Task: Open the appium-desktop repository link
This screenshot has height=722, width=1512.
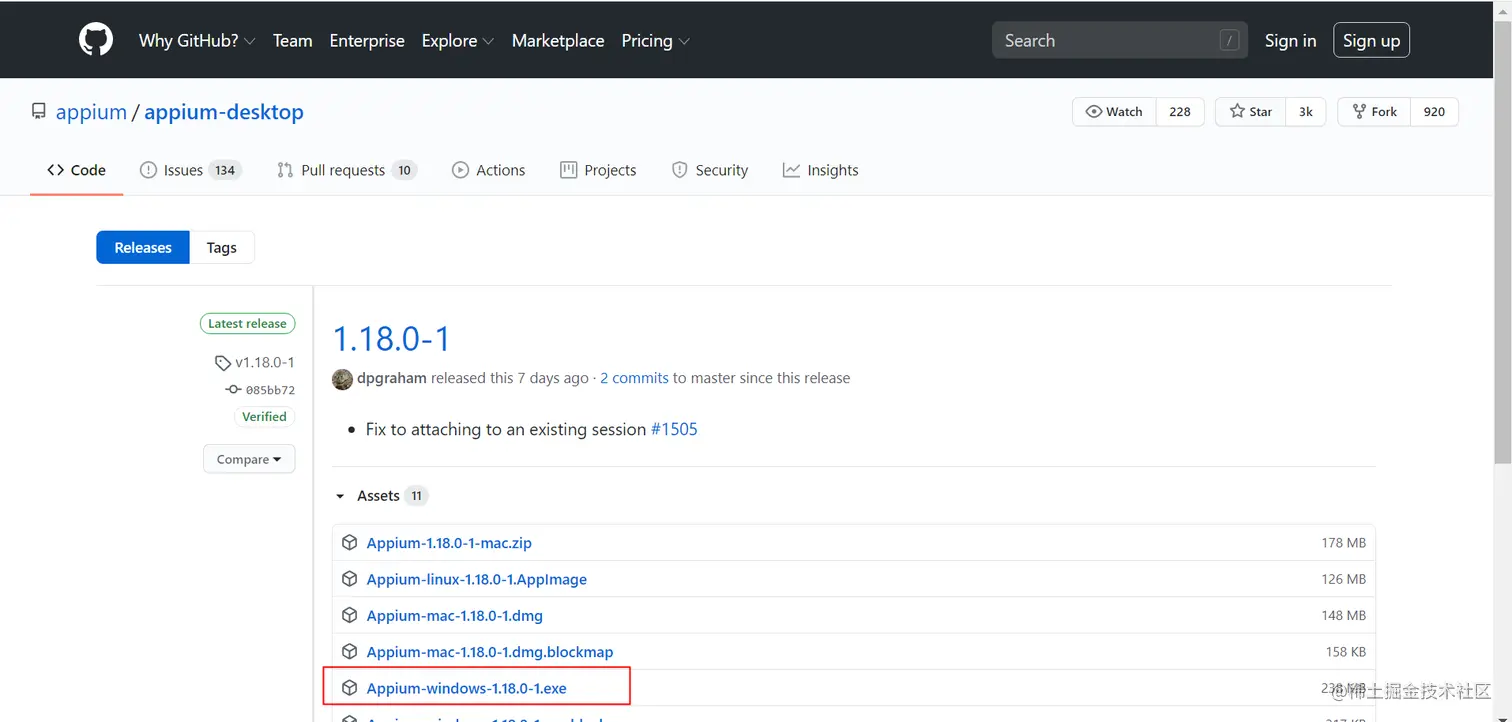Action: [224, 112]
